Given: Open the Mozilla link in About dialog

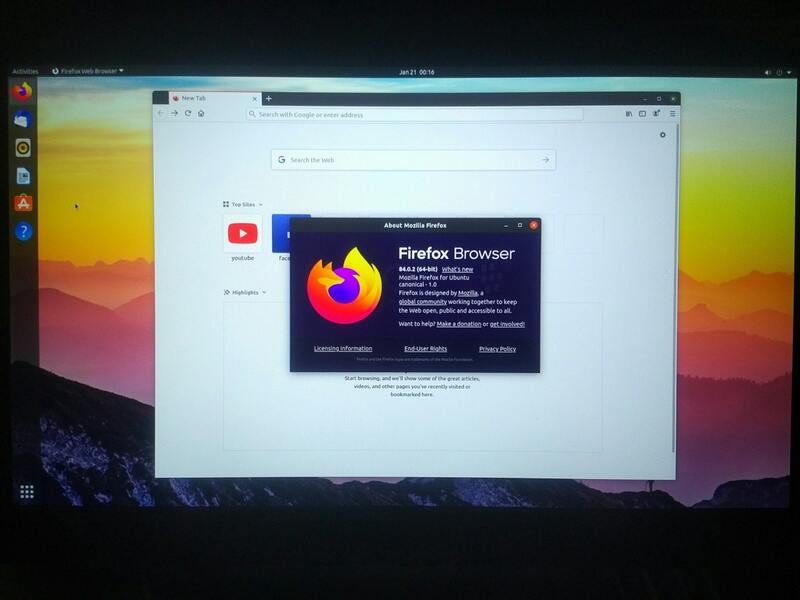Looking at the screenshot, I should 468,293.
